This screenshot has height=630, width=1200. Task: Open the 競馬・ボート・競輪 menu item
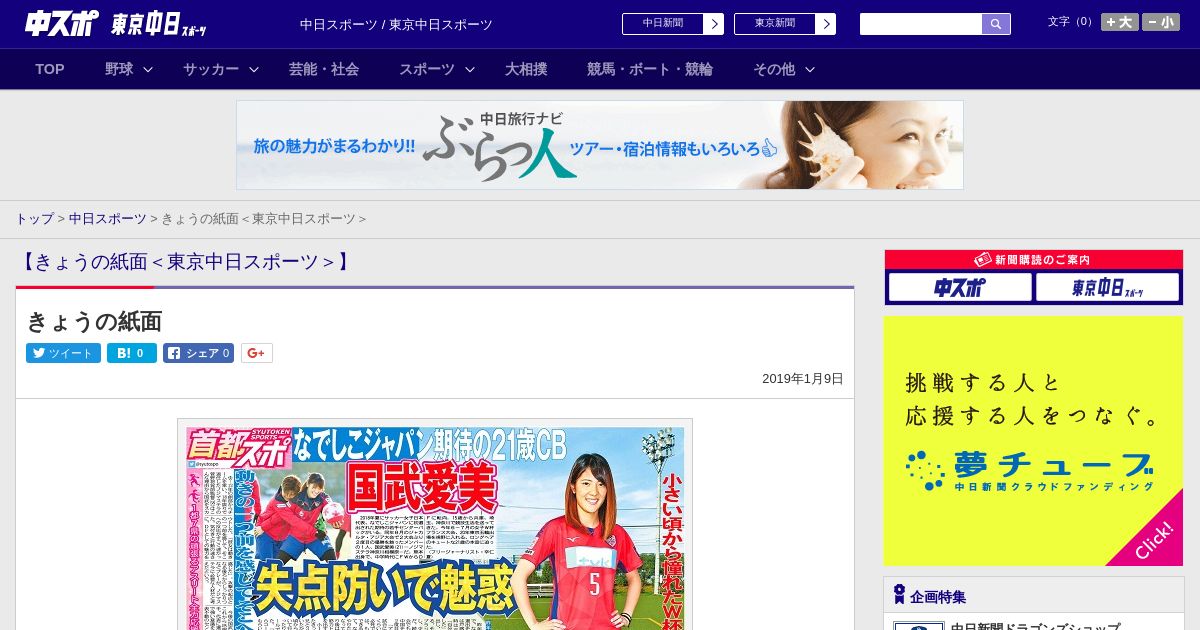(x=650, y=69)
